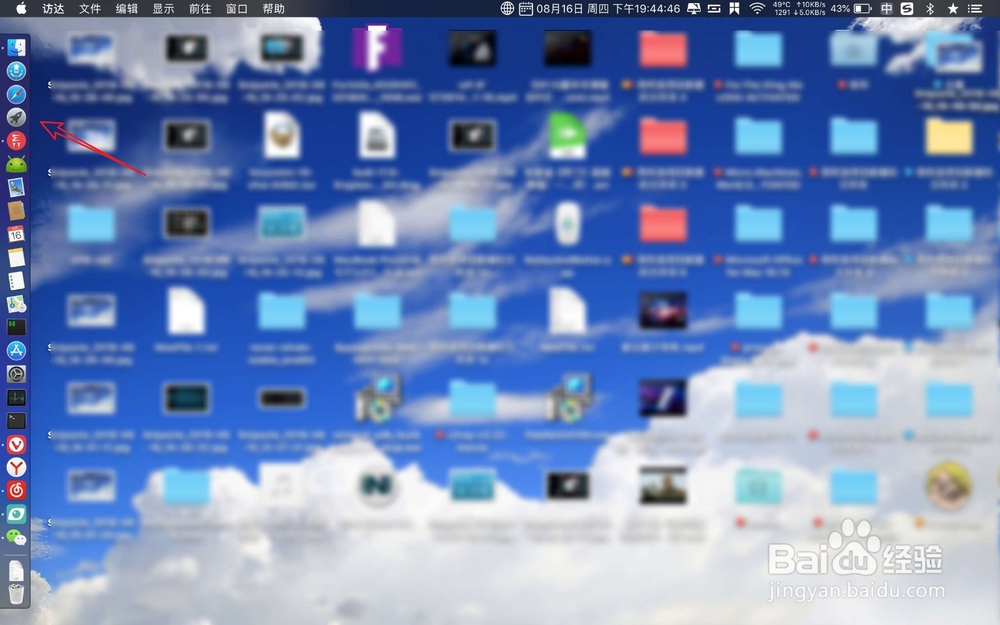Open the blue upload-arrow app below Finder

(x=16, y=71)
